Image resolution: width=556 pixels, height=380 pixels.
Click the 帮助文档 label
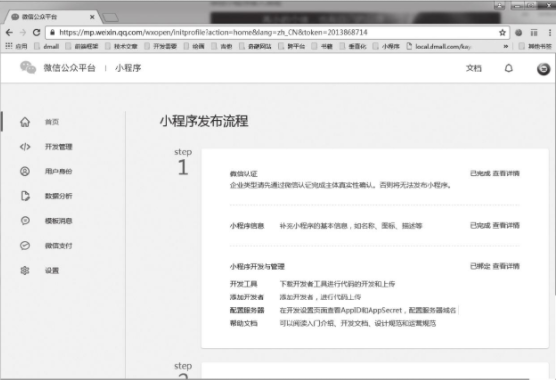(244, 323)
